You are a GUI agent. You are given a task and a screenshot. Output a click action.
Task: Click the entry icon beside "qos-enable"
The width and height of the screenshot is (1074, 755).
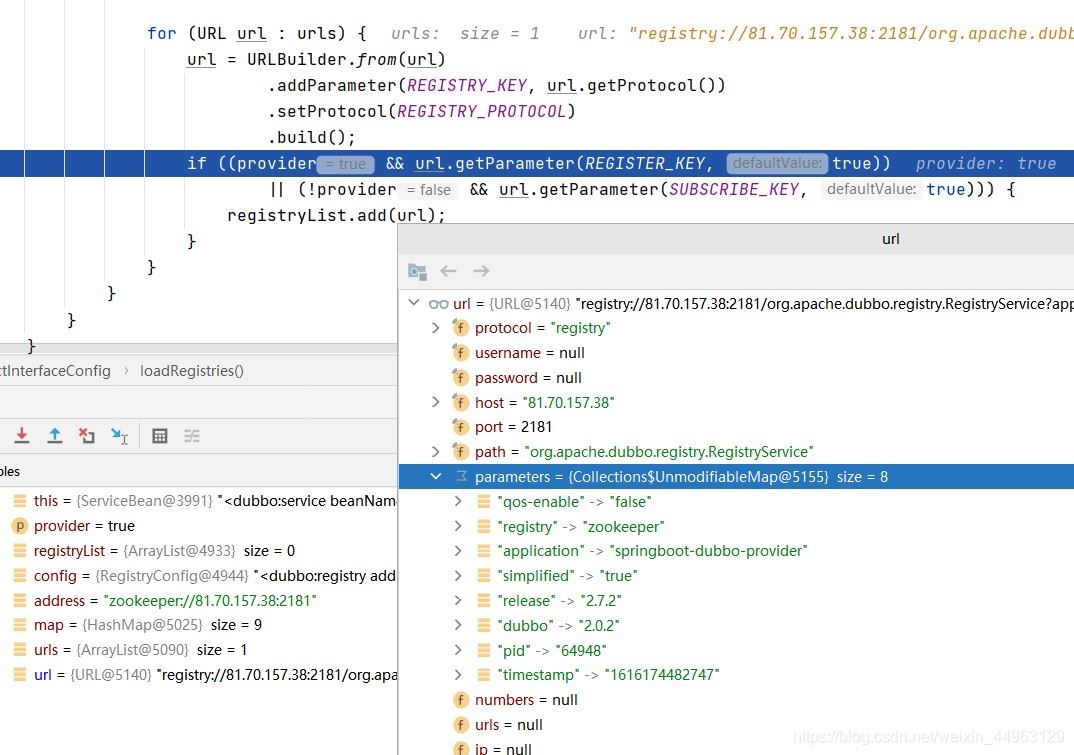(484, 502)
